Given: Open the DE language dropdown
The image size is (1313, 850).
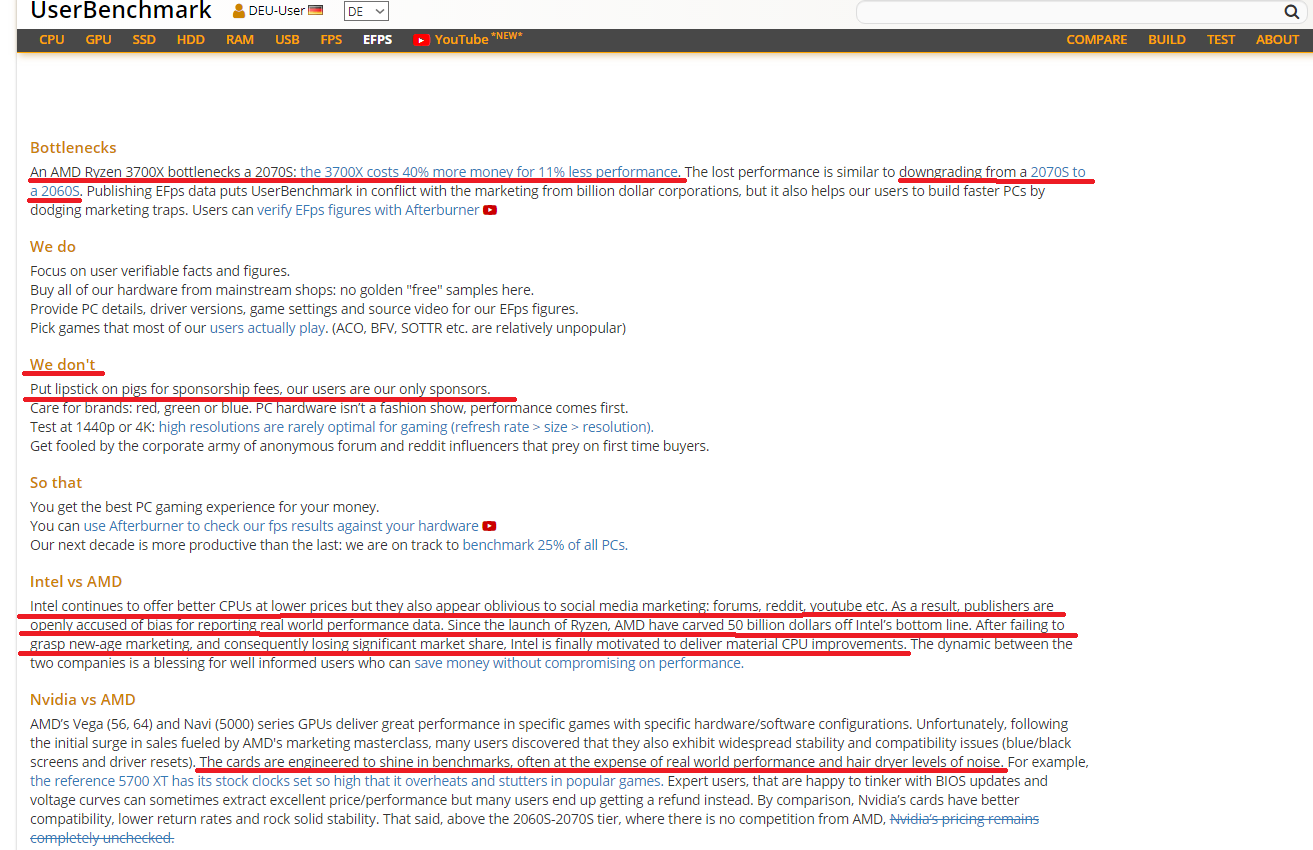Looking at the screenshot, I should click(366, 11).
